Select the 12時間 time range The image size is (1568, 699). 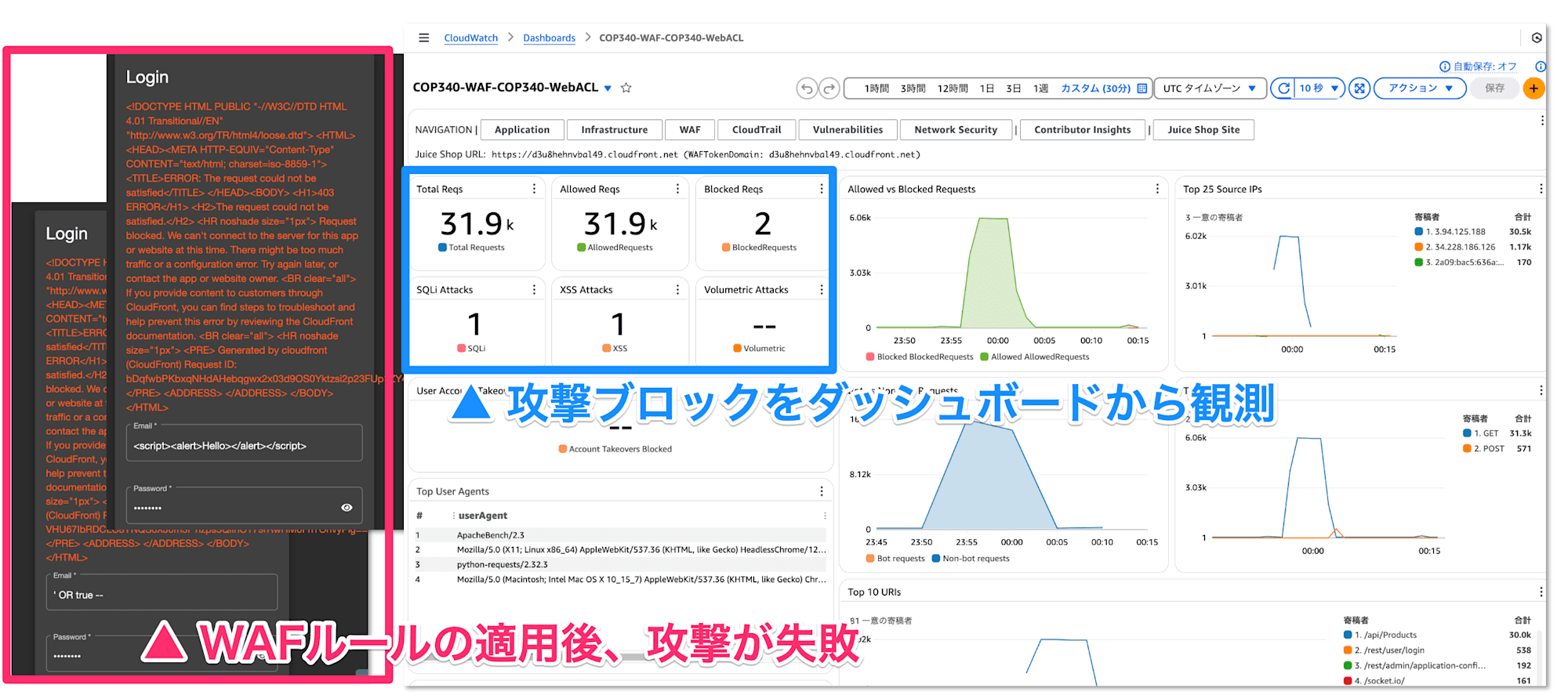(x=953, y=89)
